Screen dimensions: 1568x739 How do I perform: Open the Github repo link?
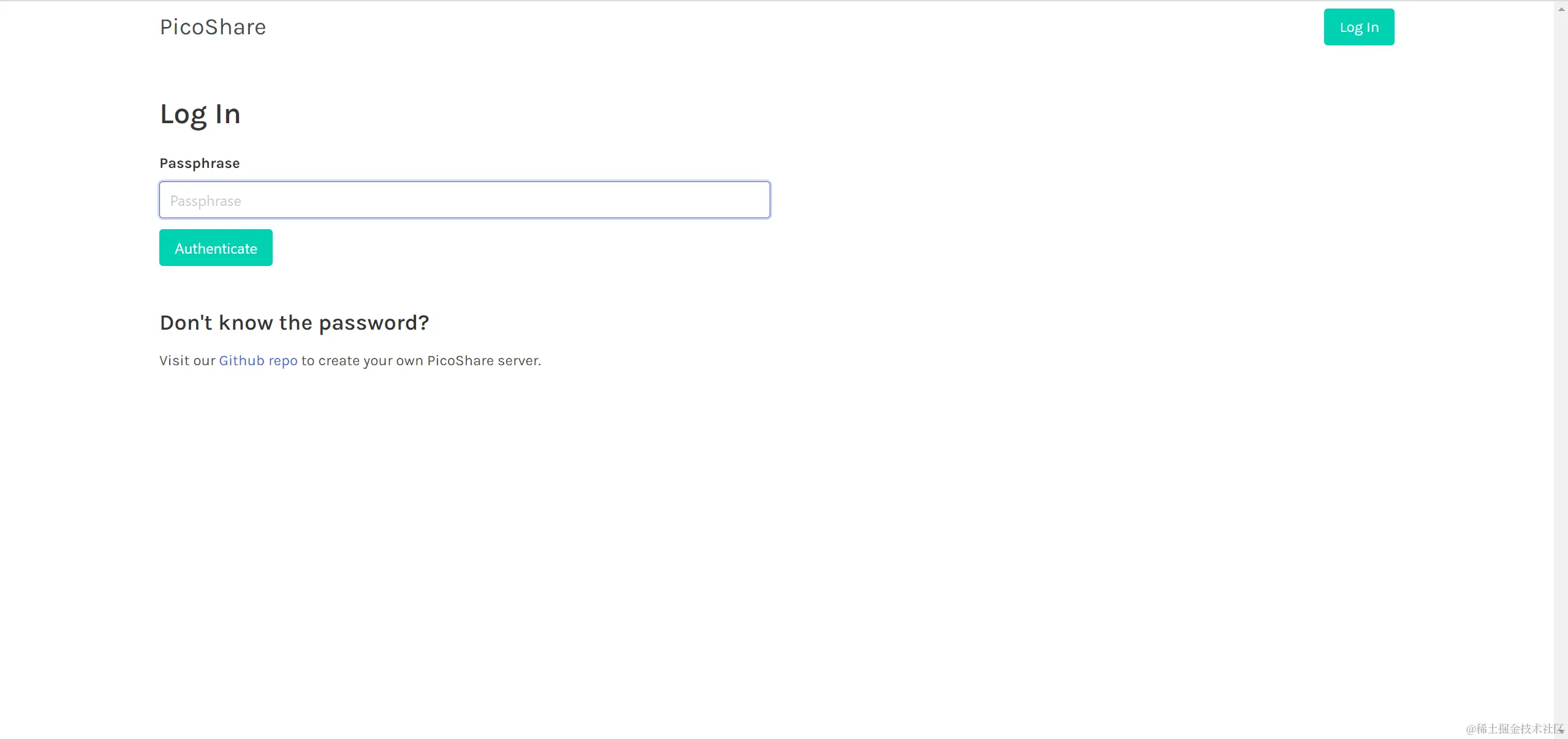point(258,360)
